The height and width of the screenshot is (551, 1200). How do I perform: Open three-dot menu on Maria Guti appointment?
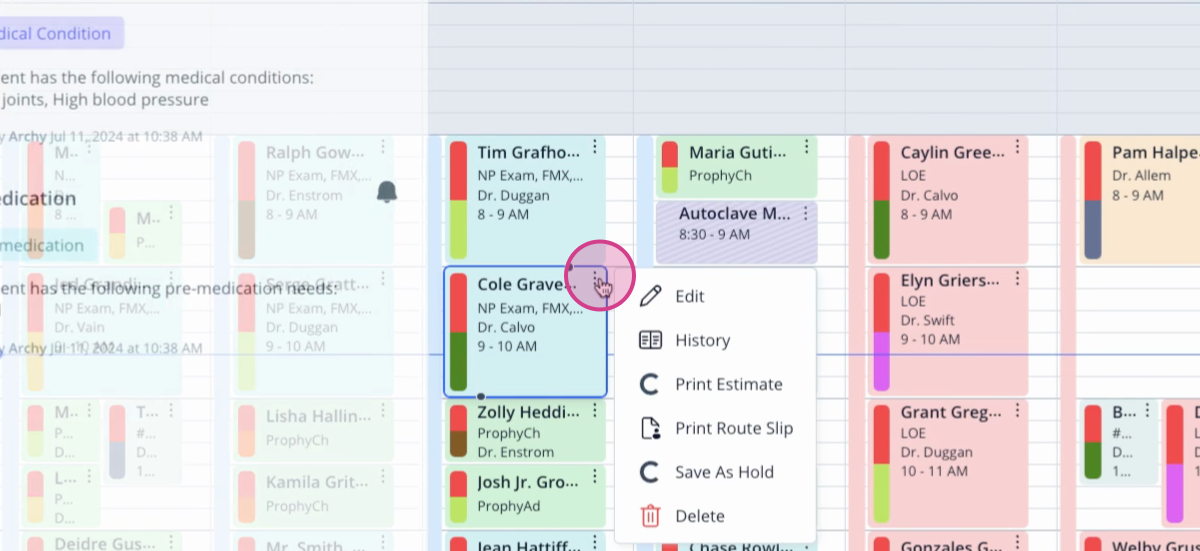tap(807, 148)
